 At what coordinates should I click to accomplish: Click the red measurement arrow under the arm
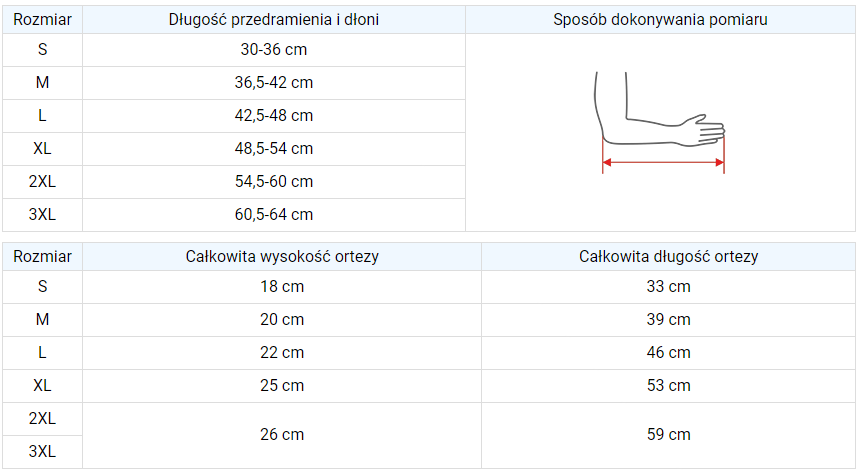click(x=662, y=161)
